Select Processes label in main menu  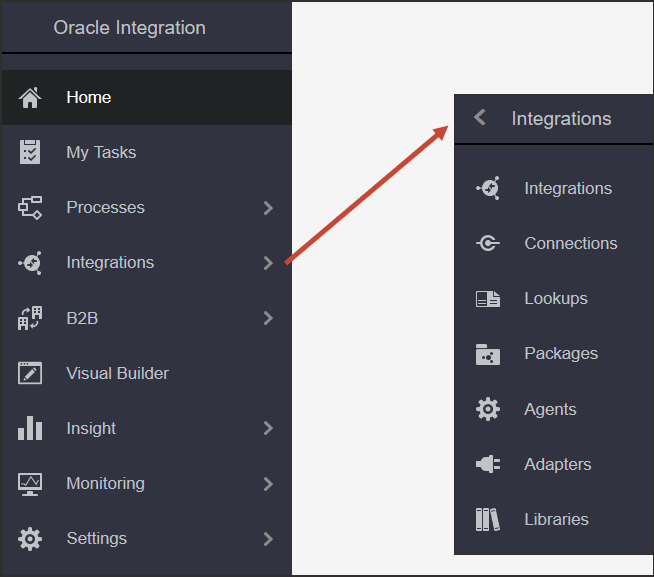click(x=106, y=207)
